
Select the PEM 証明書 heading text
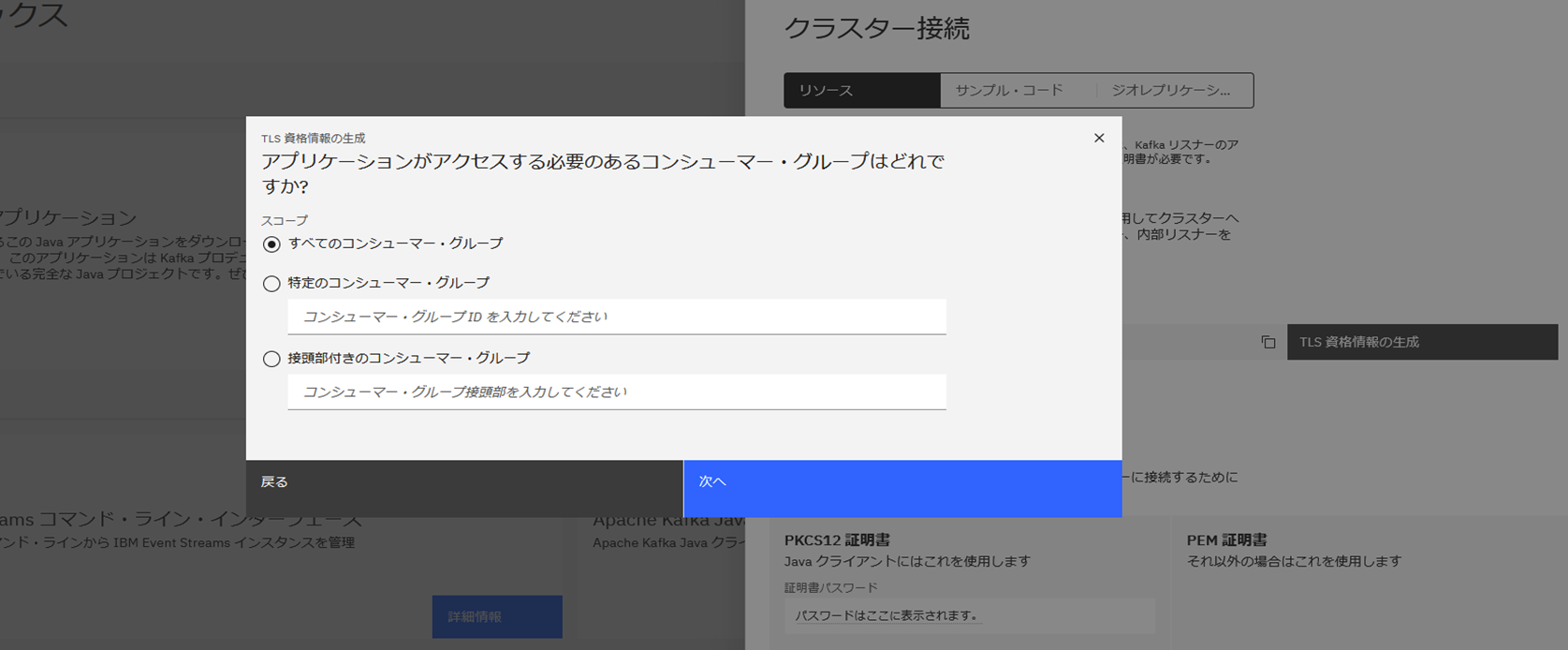tap(1226, 540)
